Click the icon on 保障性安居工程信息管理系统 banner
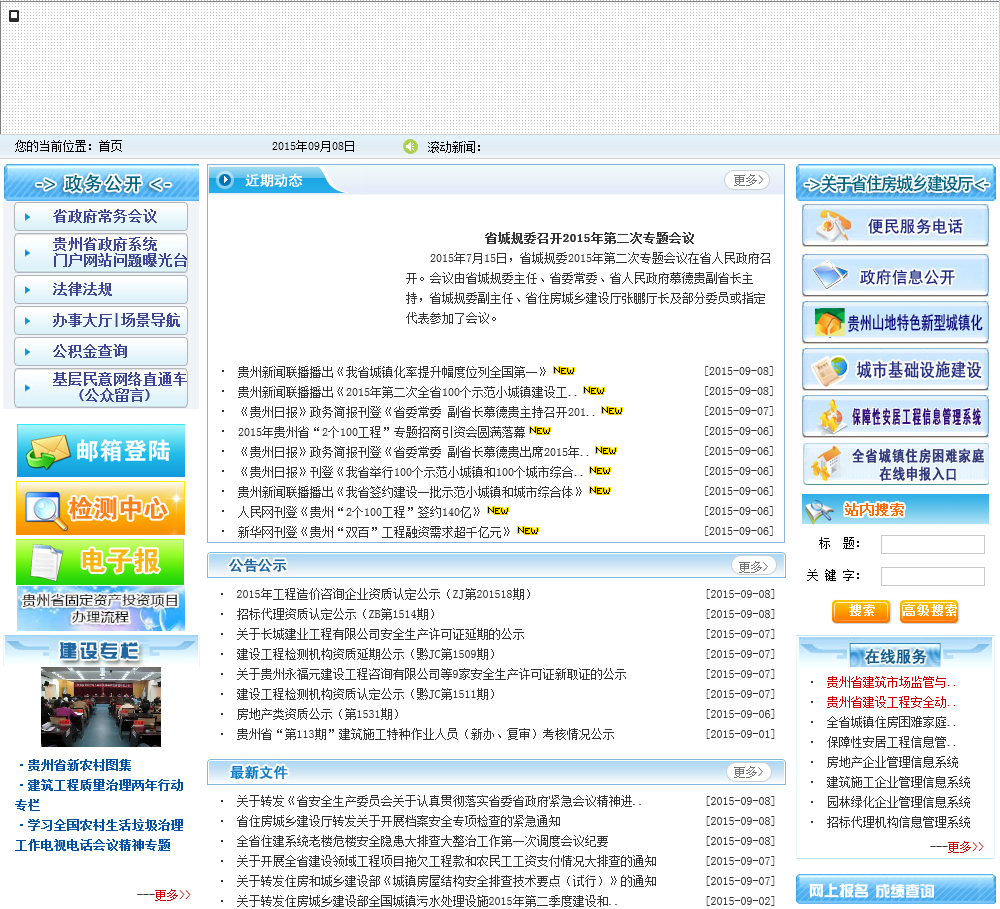 [830, 416]
